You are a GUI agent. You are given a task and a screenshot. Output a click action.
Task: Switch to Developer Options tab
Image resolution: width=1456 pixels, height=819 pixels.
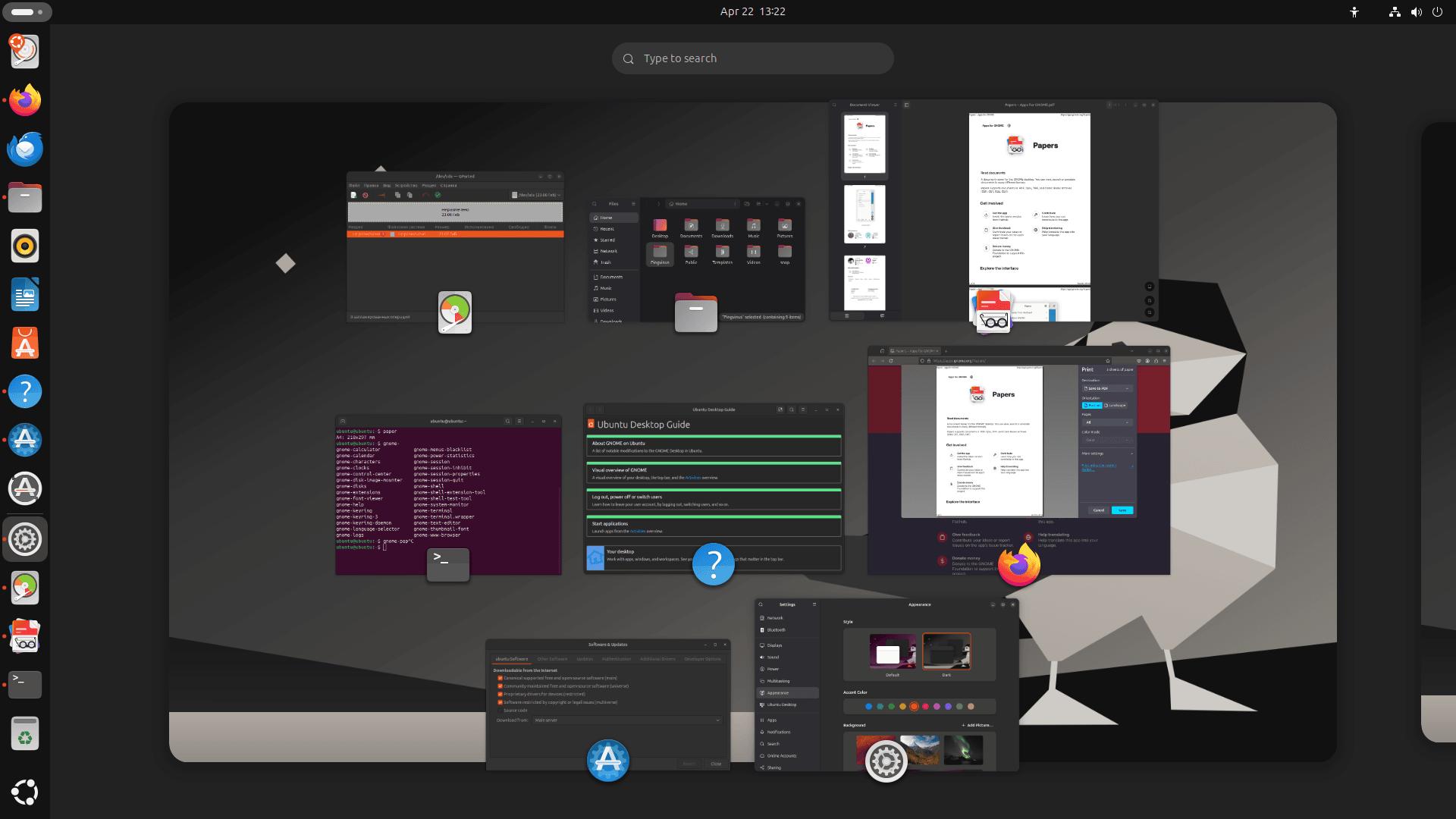coord(703,659)
